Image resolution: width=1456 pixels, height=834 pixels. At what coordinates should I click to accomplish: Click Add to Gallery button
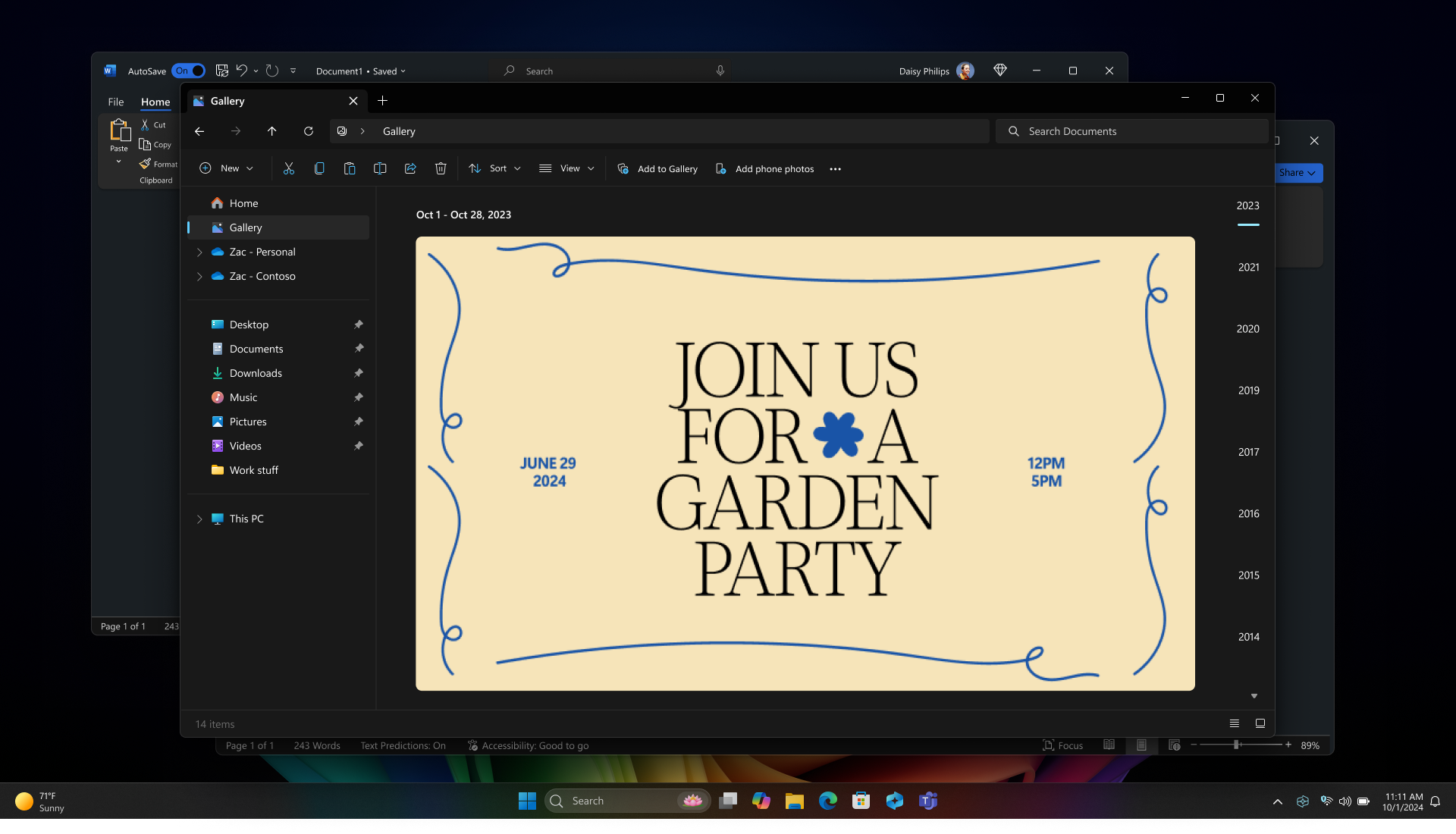[657, 168]
